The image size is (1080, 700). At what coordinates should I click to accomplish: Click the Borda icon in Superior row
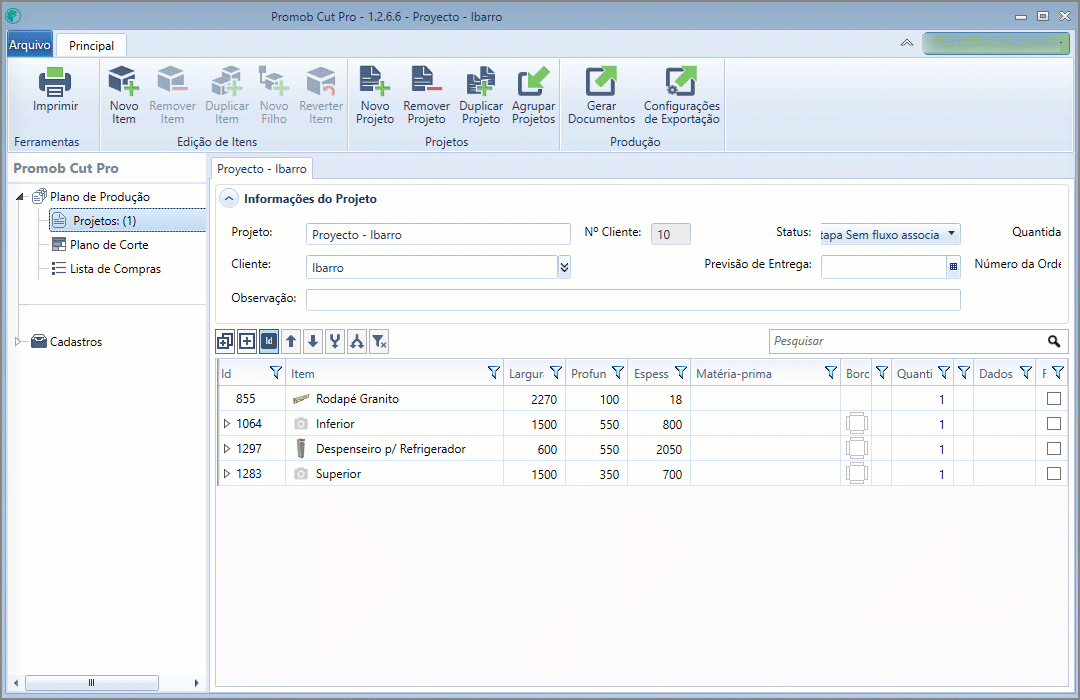pos(856,473)
